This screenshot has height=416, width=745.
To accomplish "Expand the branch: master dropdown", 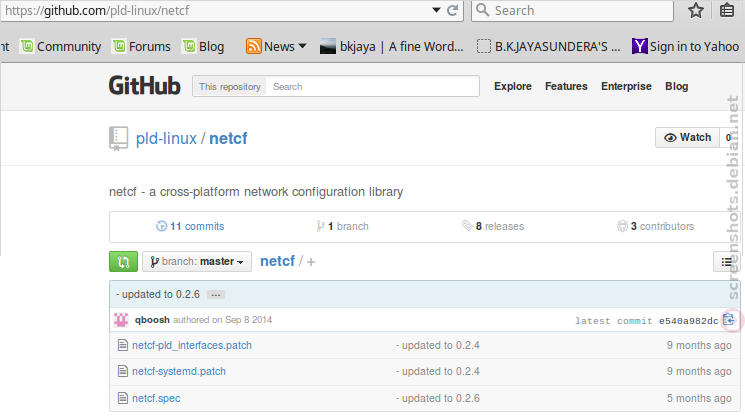I will click(197, 262).
